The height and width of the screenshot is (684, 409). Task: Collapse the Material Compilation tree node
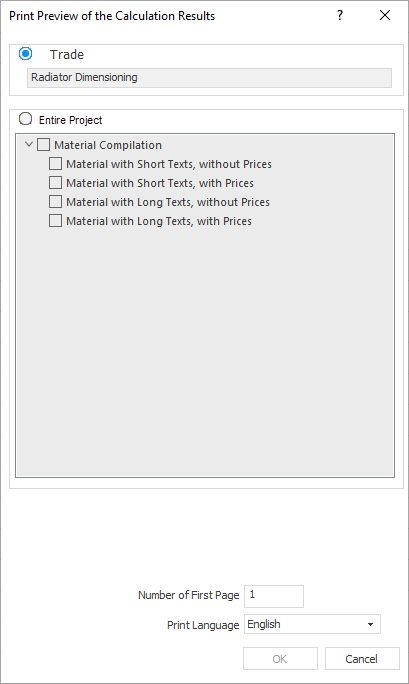[29, 144]
